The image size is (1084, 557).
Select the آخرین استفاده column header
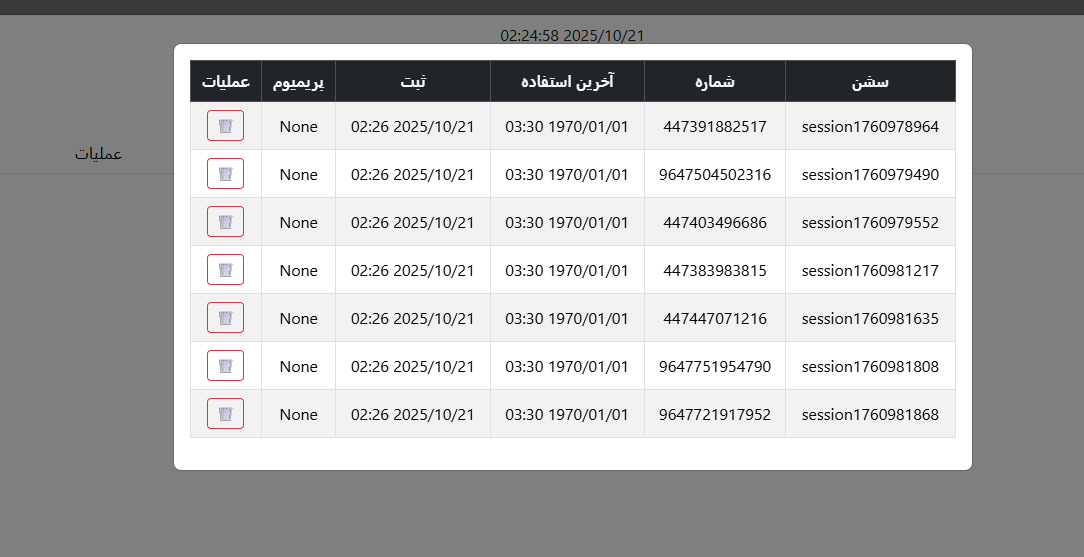(x=567, y=81)
